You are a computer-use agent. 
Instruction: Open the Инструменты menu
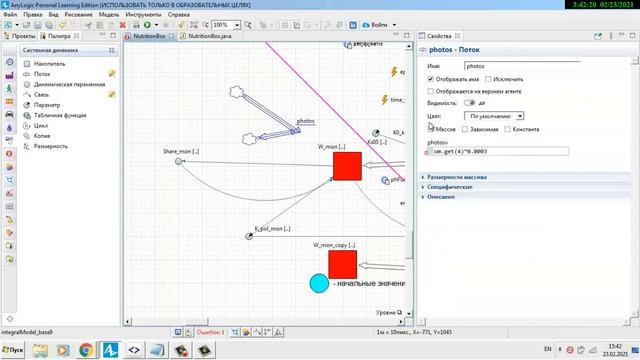(143, 14)
